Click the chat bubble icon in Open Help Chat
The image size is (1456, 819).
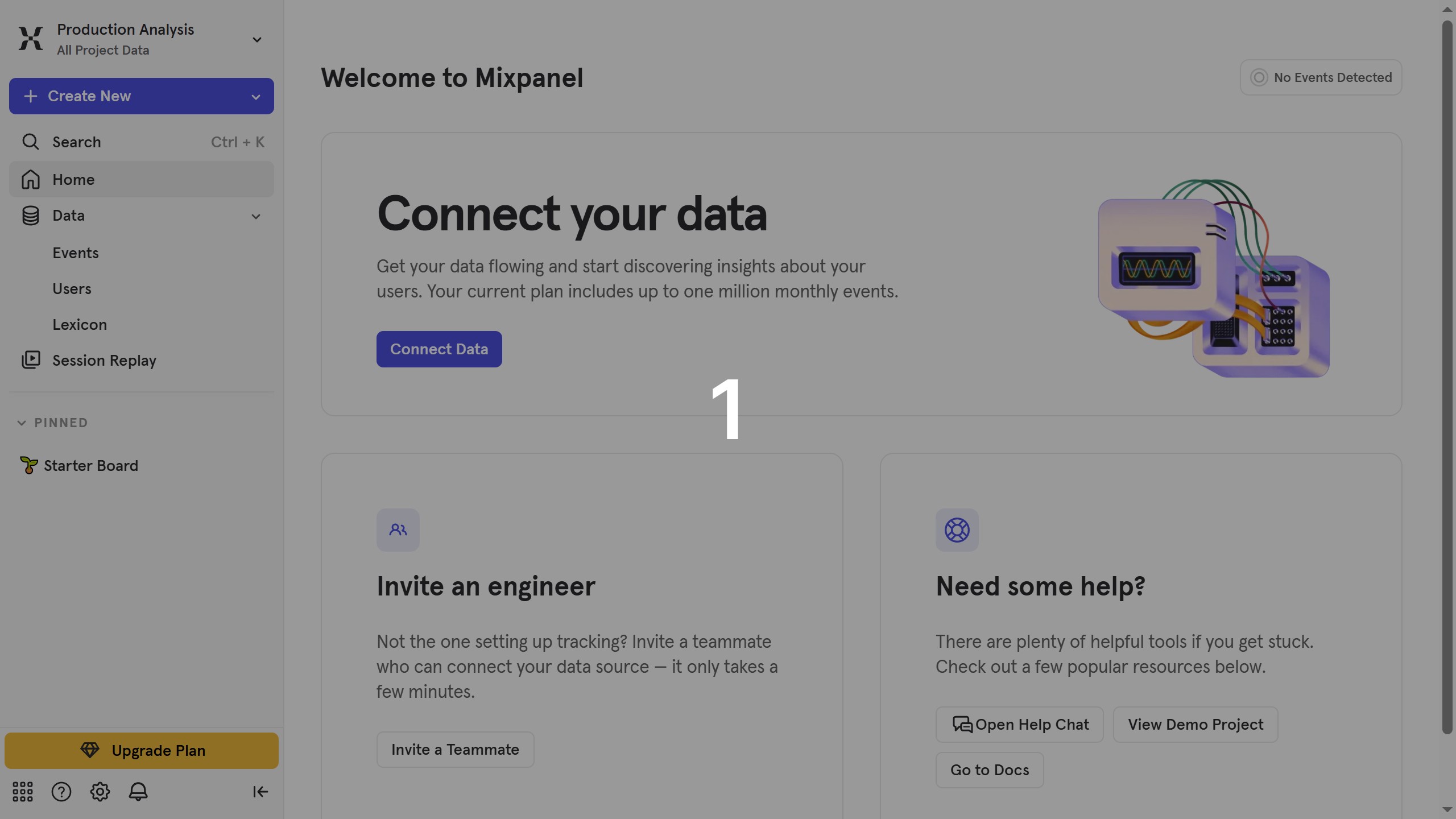tap(962, 725)
